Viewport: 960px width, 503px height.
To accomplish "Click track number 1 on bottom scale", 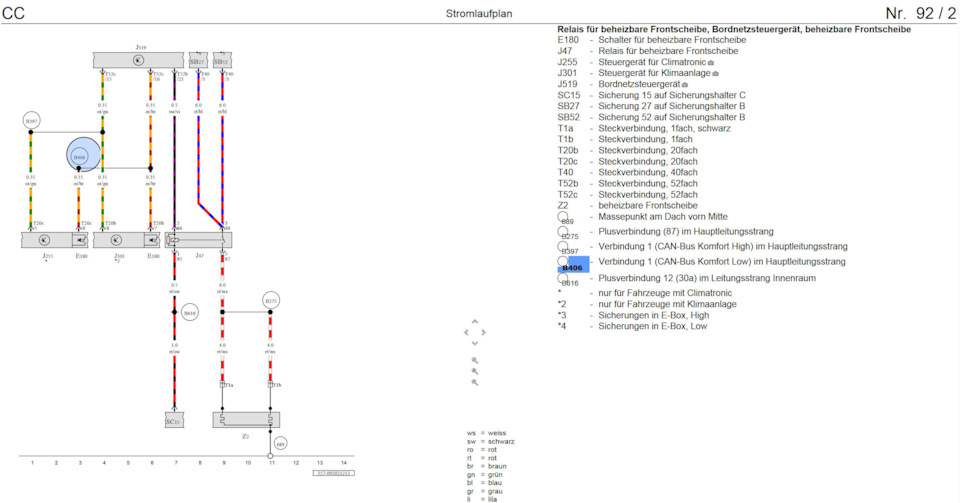I will click(x=32, y=463).
